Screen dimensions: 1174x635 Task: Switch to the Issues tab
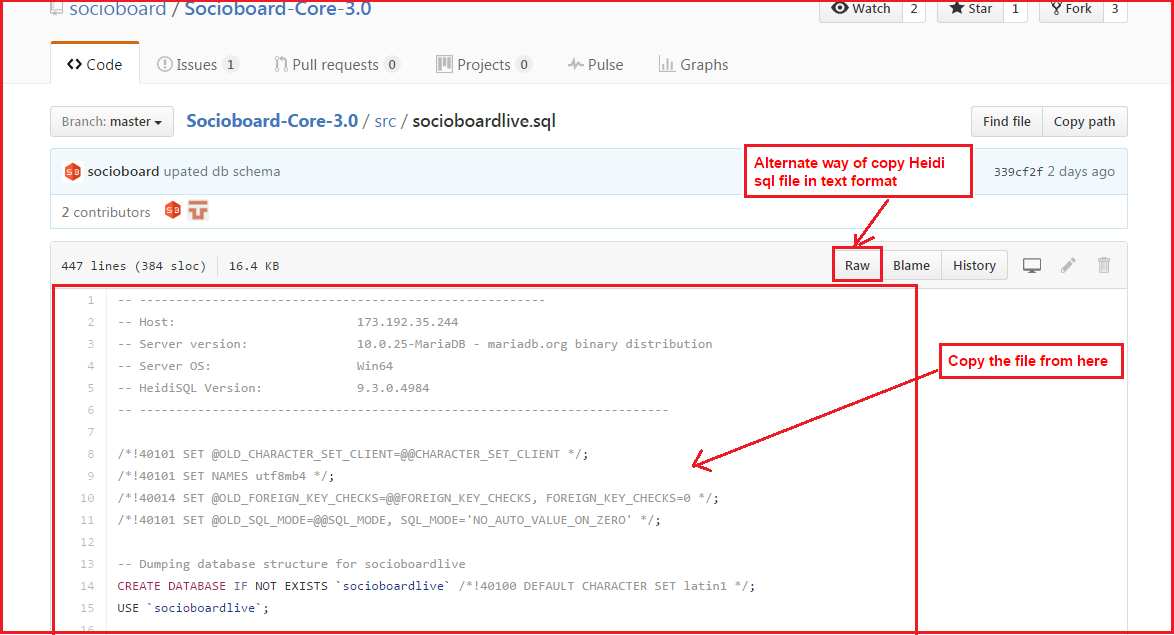[x=197, y=64]
